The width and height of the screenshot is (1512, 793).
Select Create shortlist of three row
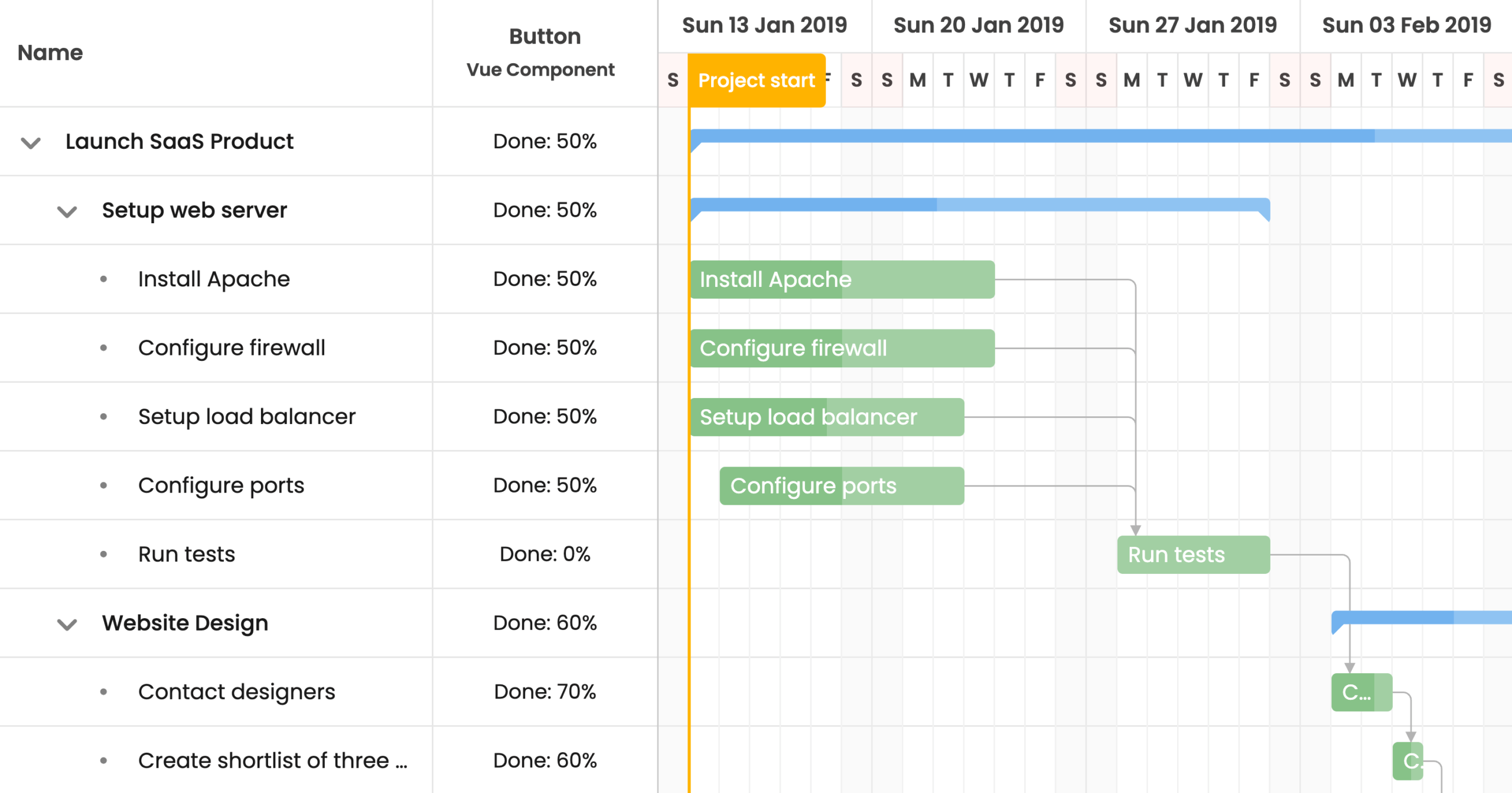(272, 761)
